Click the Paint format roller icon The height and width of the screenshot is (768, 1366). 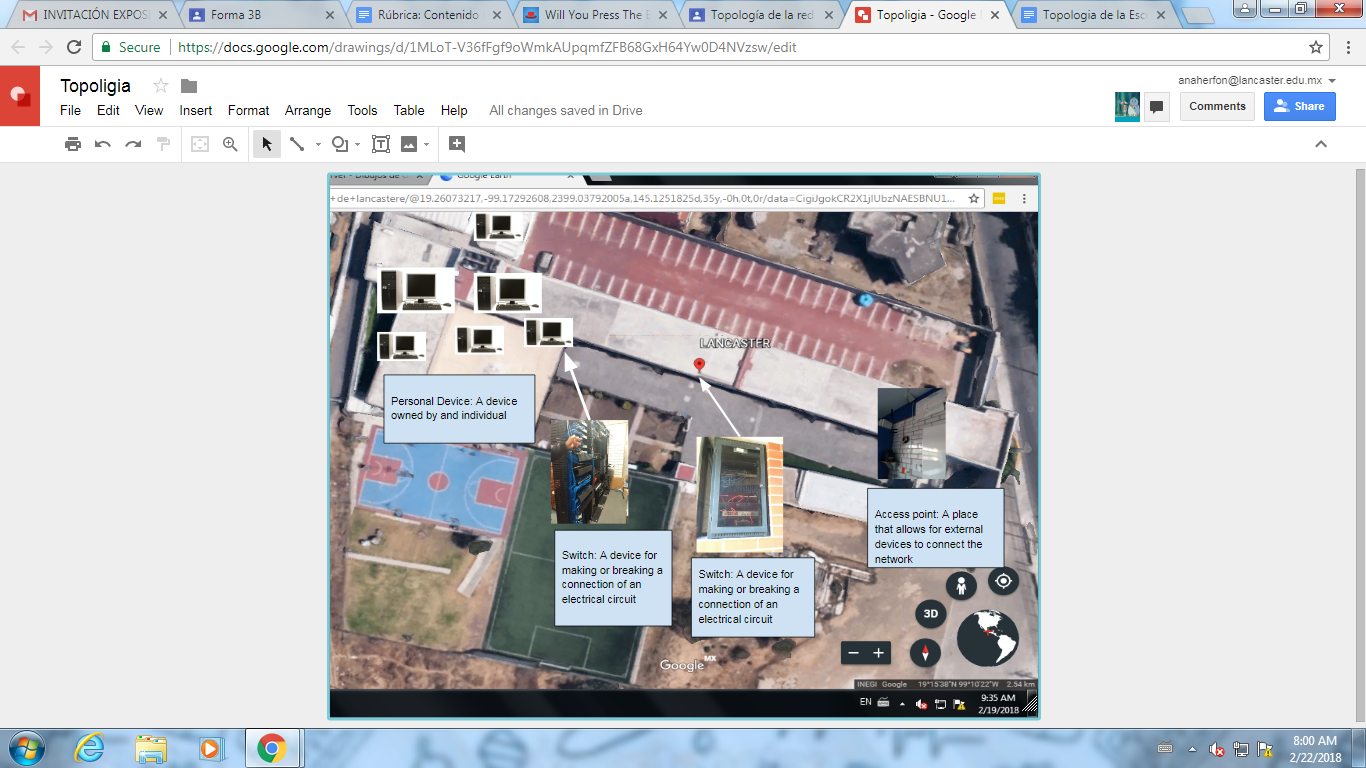point(163,144)
